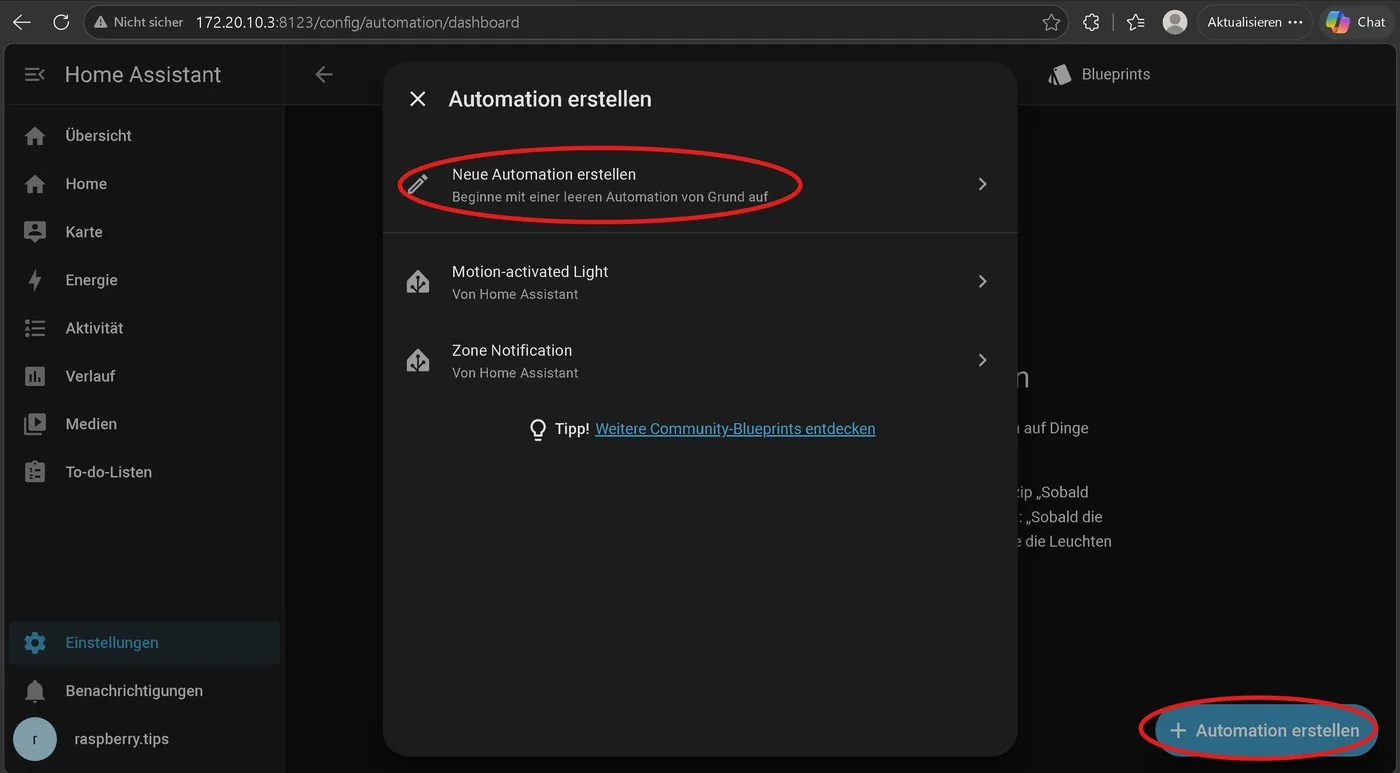Close the Automation erstellen dialog
The height and width of the screenshot is (773, 1400).
pyautogui.click(x=418, y=99)
